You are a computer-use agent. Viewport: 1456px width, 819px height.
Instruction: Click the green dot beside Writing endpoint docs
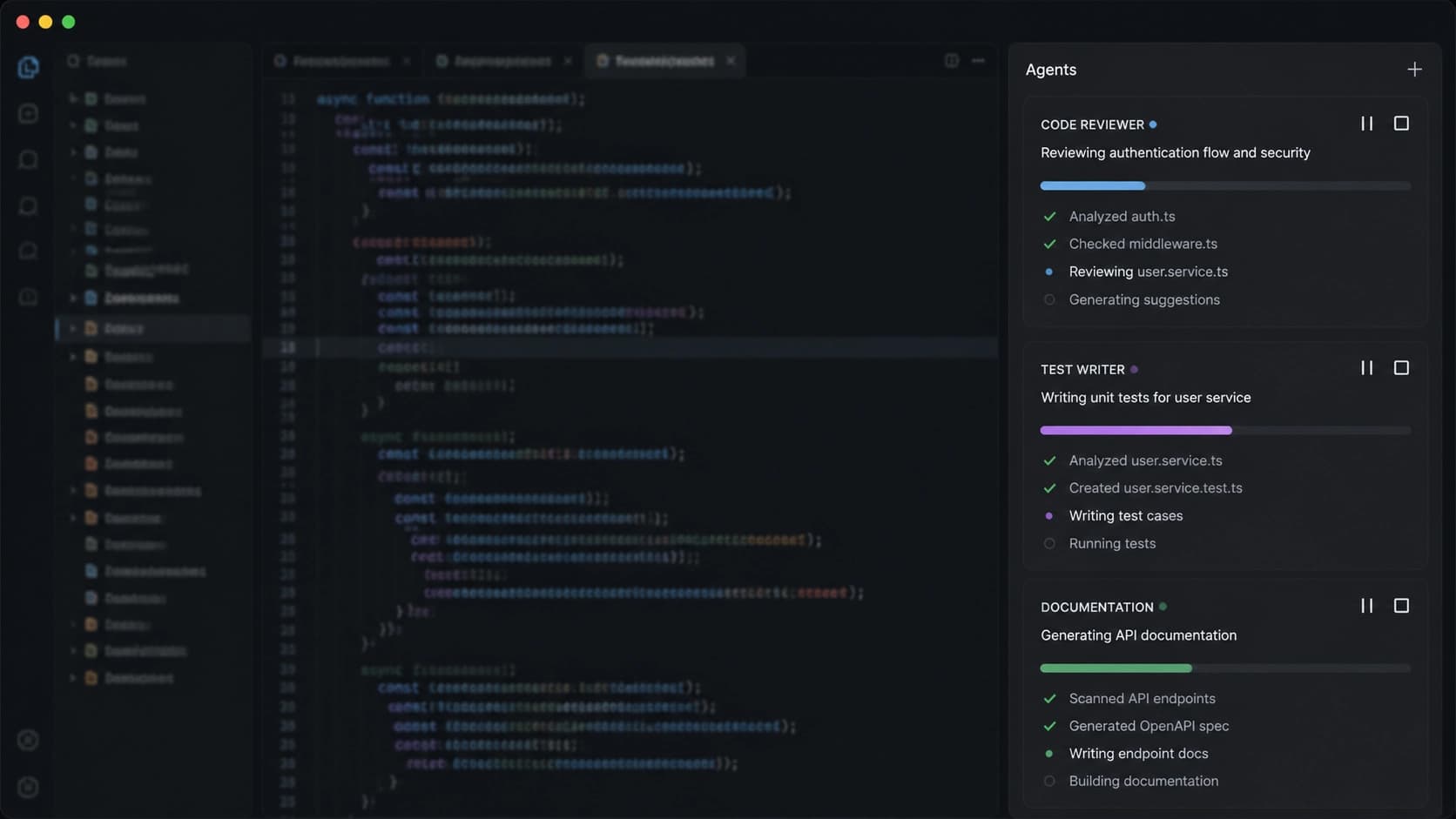tap(1049, 754)
